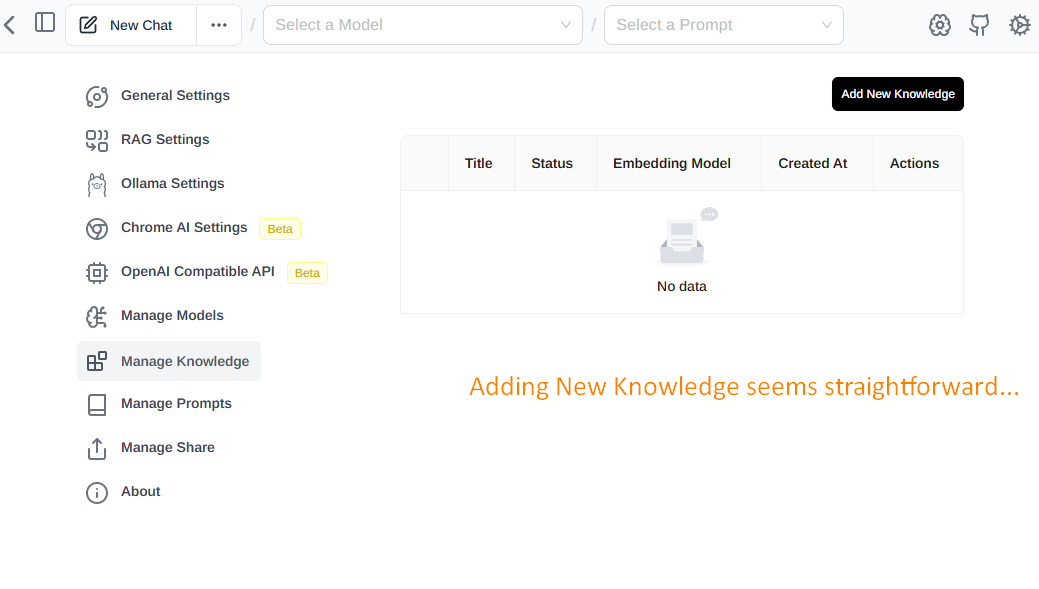Screen dimensions: 1039x589
Task: Expand the Select a Prompt dropdown
Action: click(723, 25)
